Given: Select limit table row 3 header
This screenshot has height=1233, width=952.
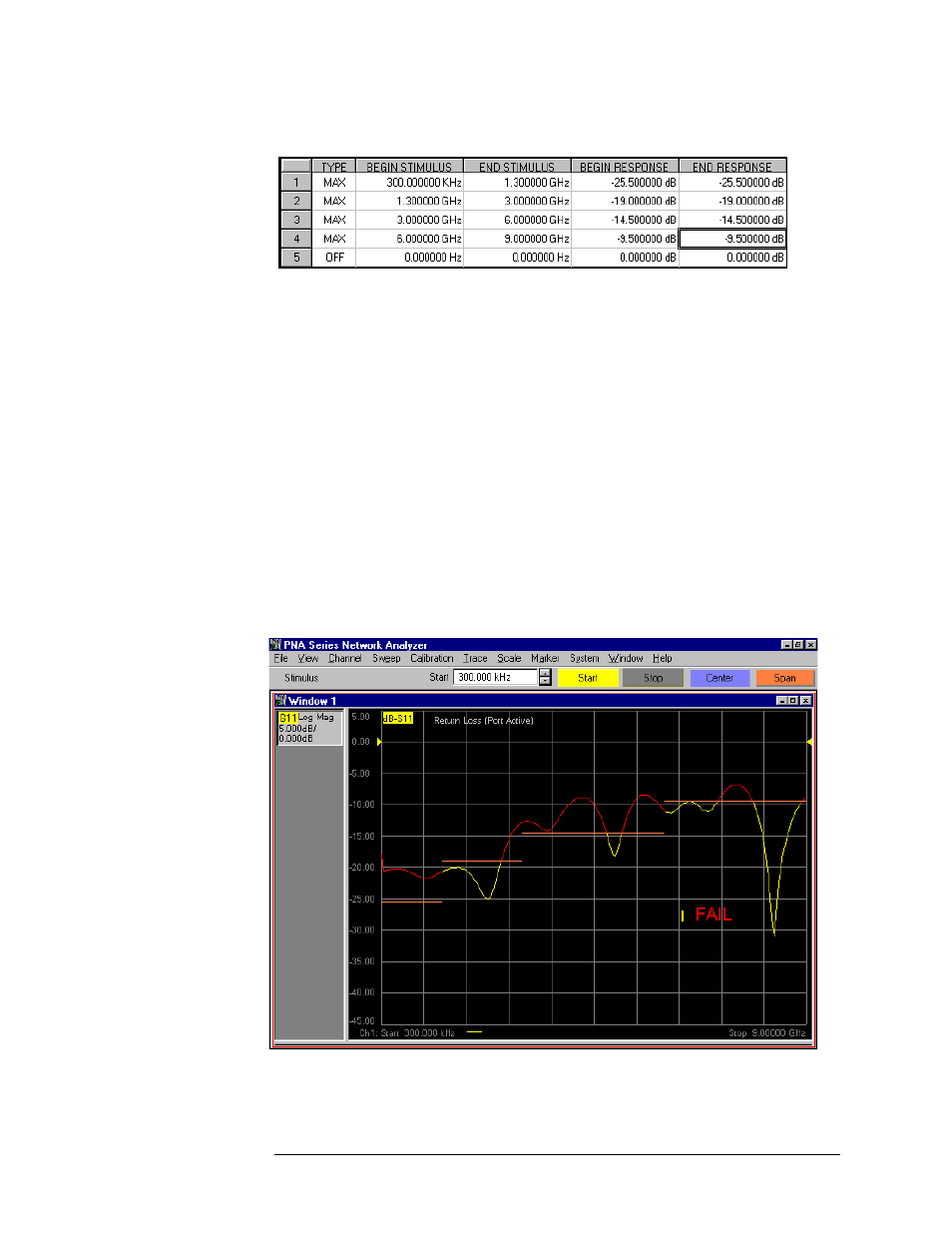Looking at the screenshot, I should [296, 220].
